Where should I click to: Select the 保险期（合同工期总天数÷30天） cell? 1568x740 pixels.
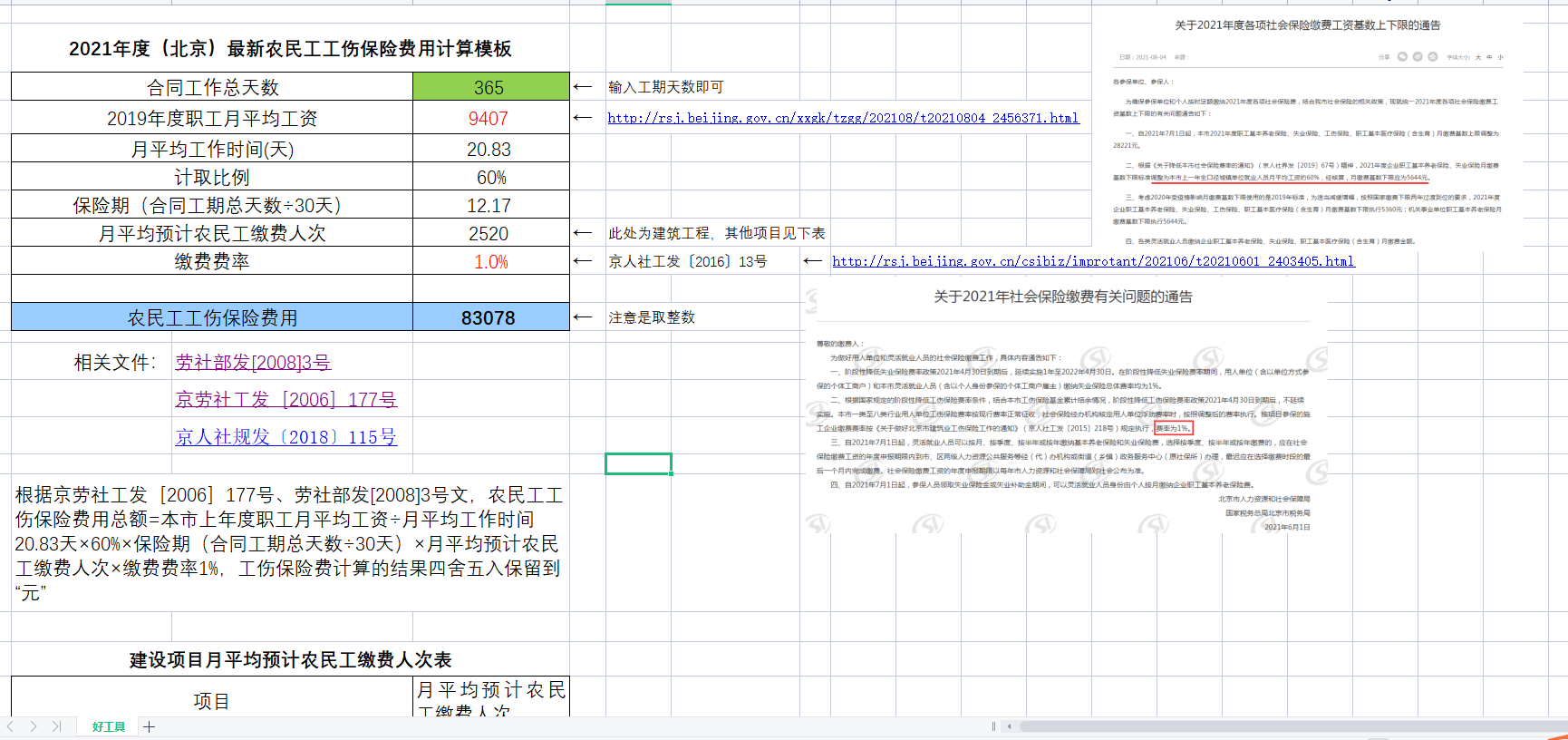[x=212, y=206]
